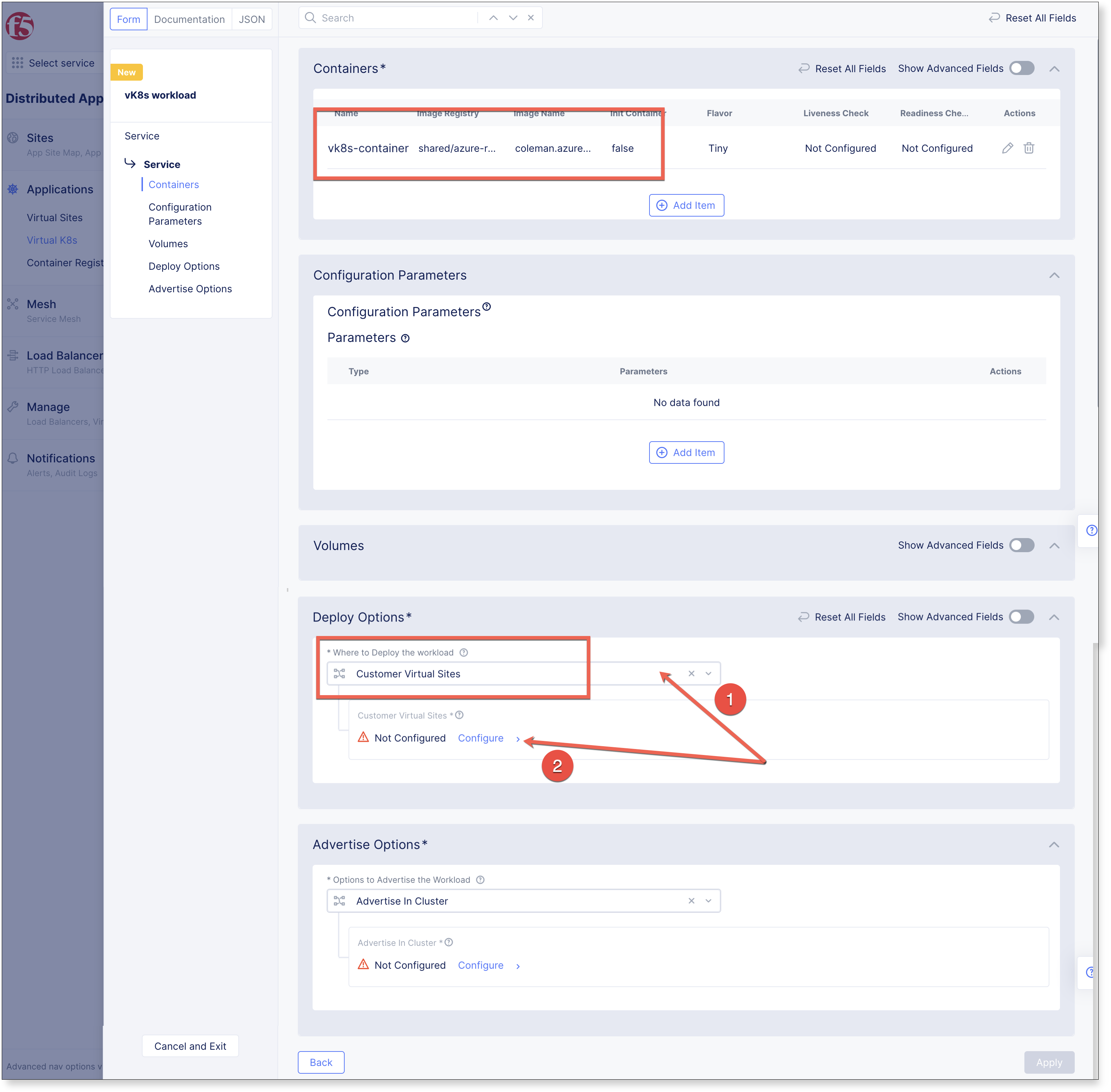Click Cancel and Exit button
This screenshot has height=1092, width=1111.
(x=190, y=1046)
